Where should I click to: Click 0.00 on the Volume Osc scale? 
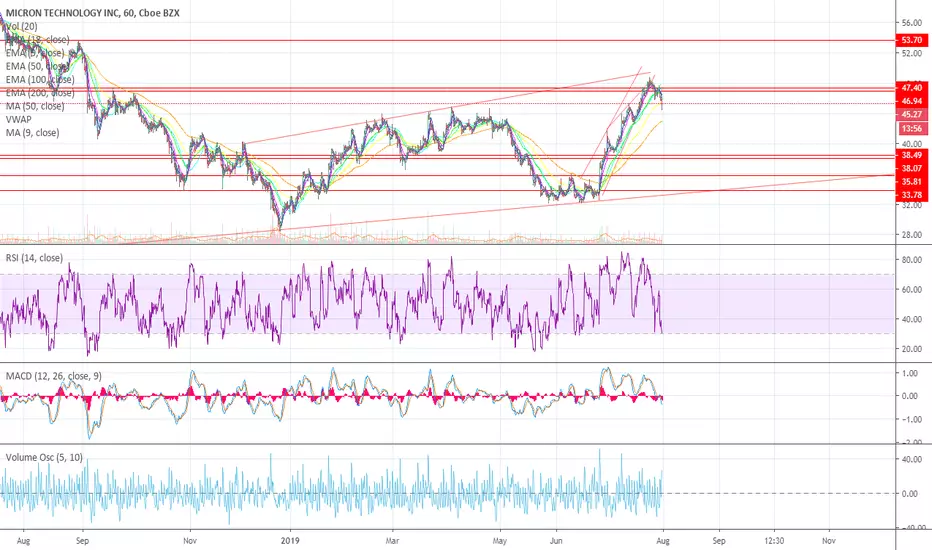coord(910,494)
